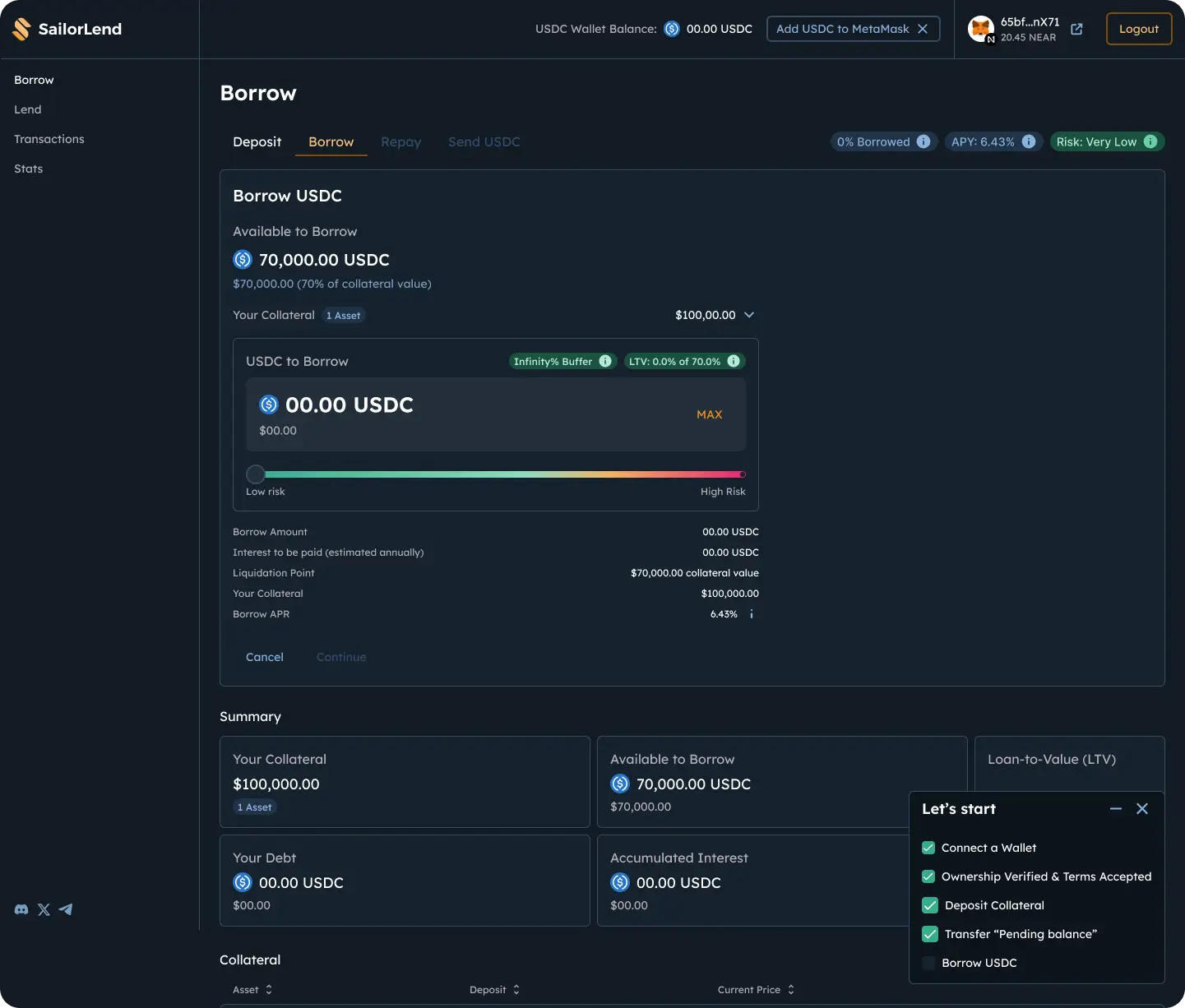Open the Telegram social icon
This screenshot has height=1008, width=1185.
[x=66, y=909]
